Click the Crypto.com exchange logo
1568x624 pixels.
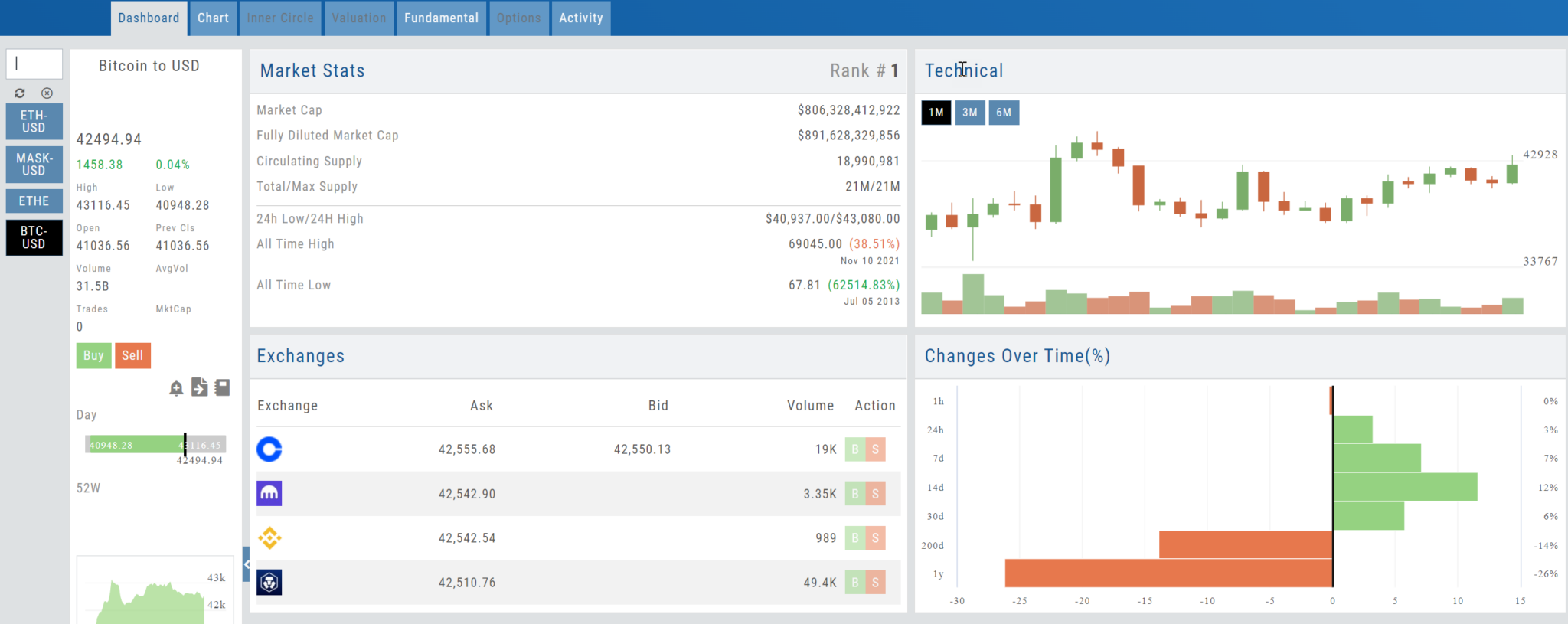[269, 583]
